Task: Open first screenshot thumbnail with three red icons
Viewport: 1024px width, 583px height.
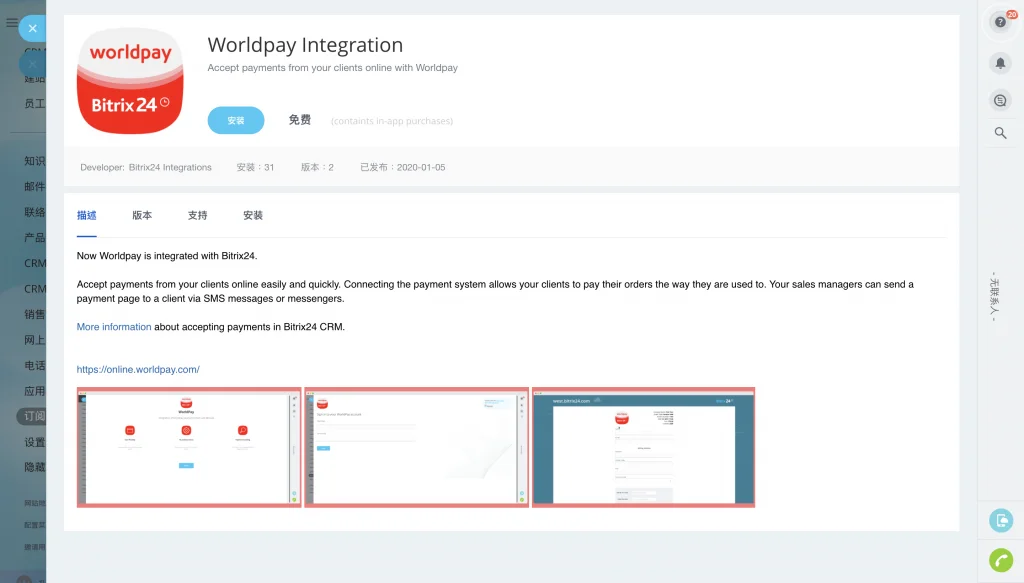Action: [x=189, y=447]
